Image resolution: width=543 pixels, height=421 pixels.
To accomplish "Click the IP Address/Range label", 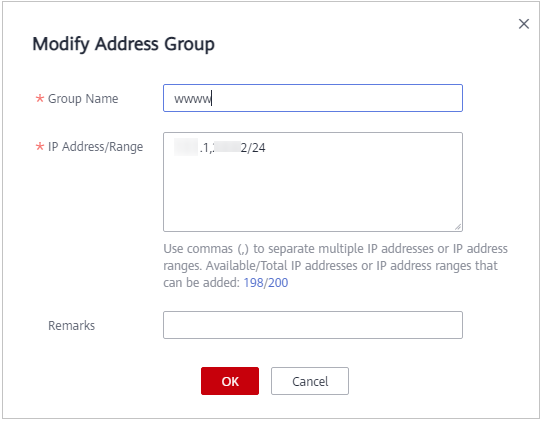I will coord(95,147).
